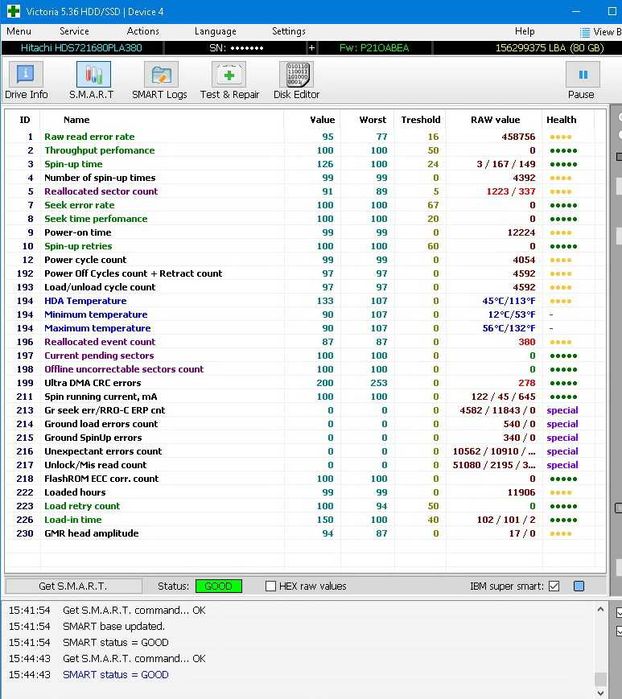Click the RAW value column header

(x=495, y=119)
